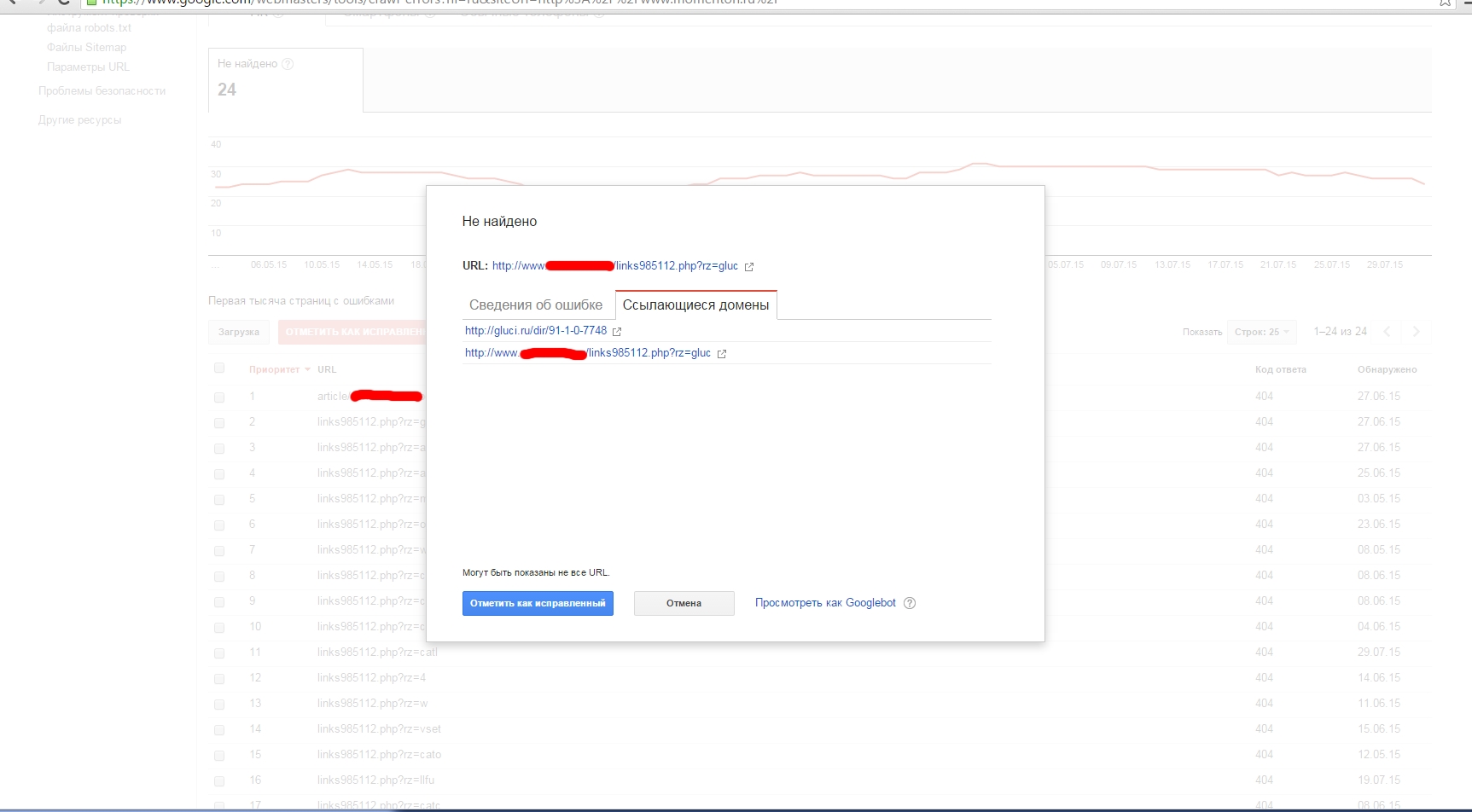Go to next page arrow in table pager

click(x=1416, y=332)
